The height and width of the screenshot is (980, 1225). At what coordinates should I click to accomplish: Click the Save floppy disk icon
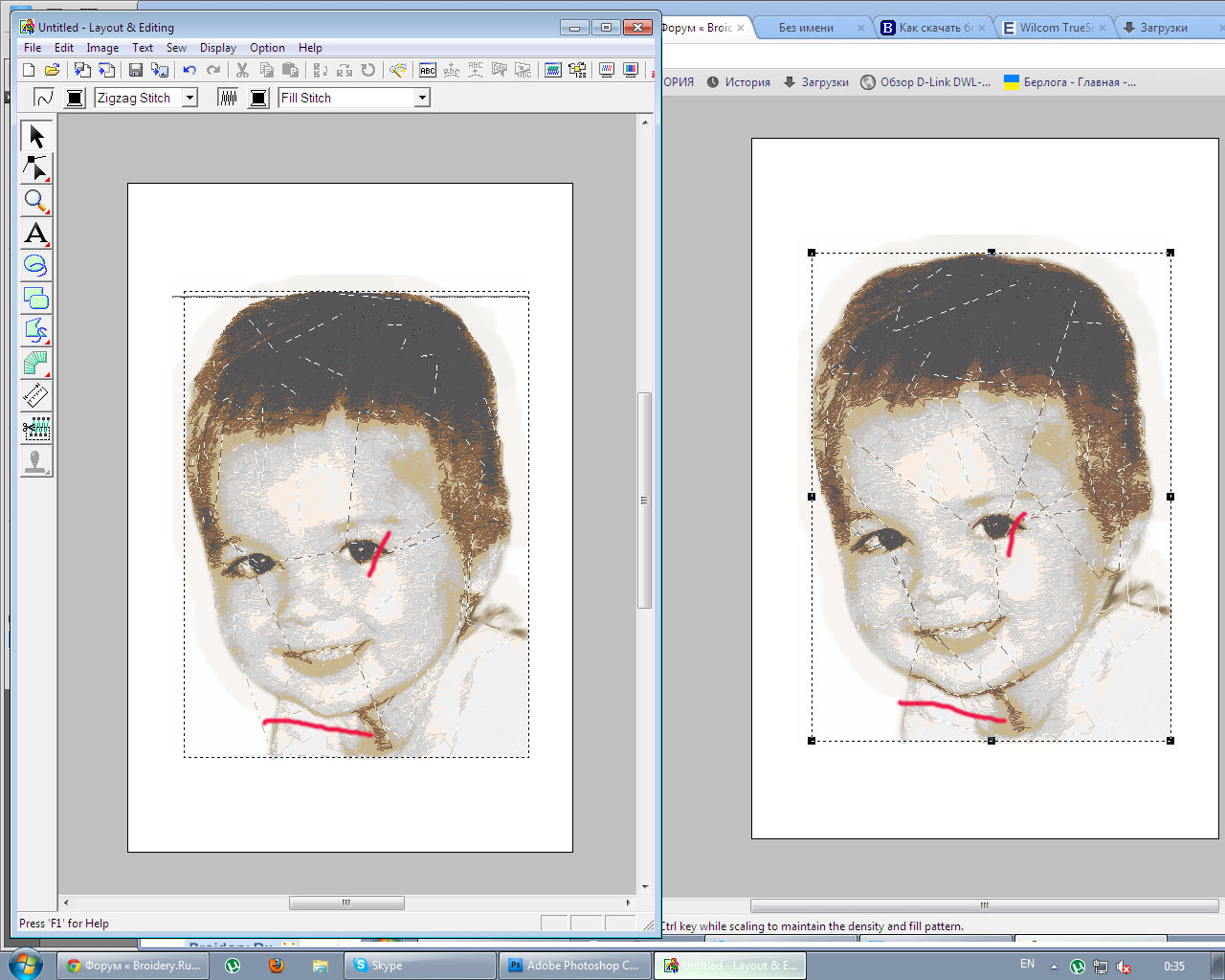pyautogui.click(x=135, y=70)
